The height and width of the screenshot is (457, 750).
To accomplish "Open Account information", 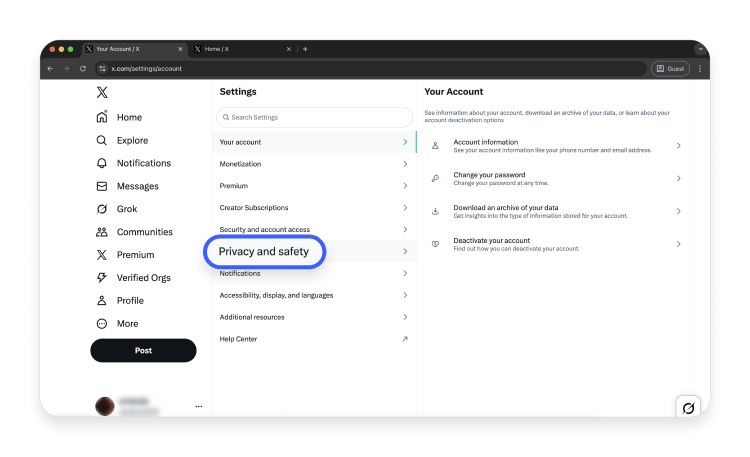I will tap(553, 146).
